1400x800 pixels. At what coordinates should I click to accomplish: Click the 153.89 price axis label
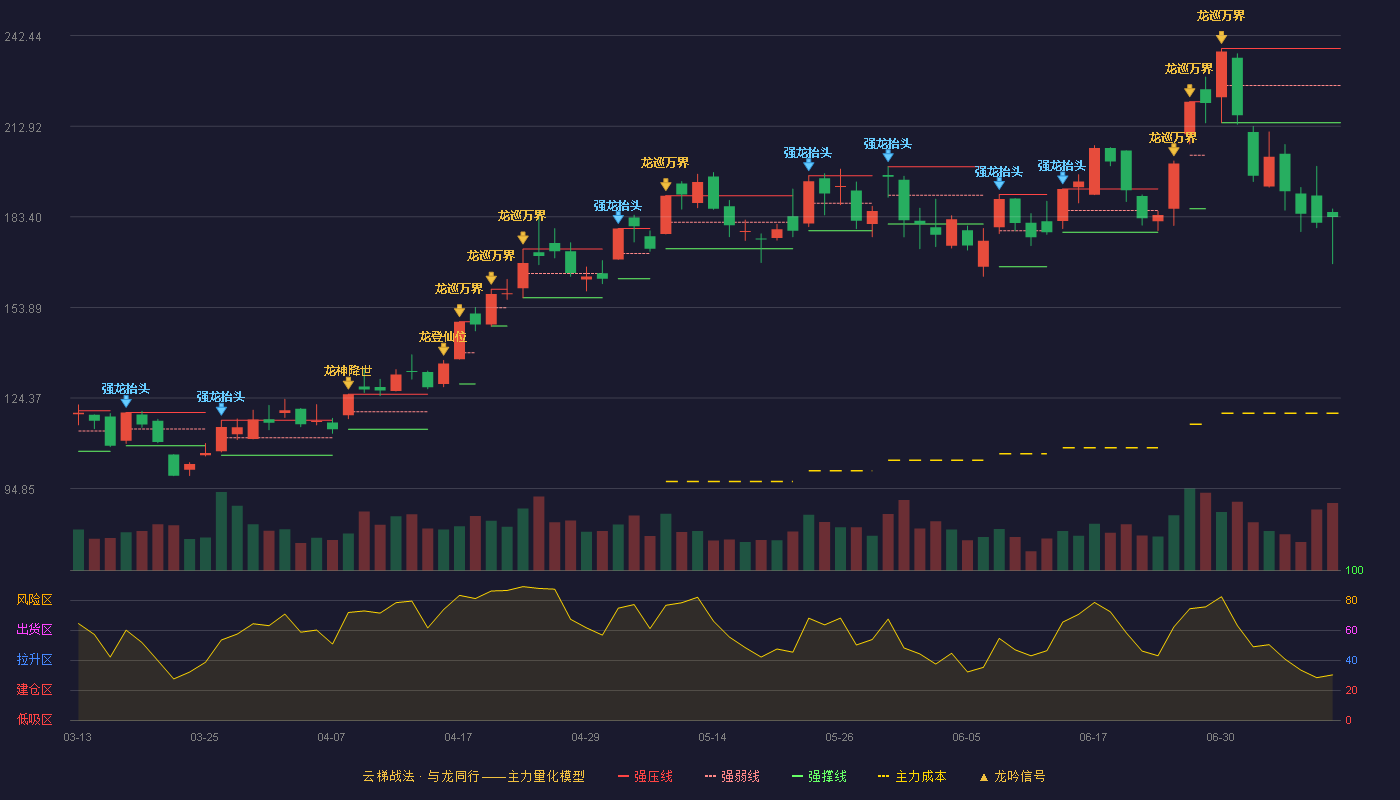coord(23,308)
